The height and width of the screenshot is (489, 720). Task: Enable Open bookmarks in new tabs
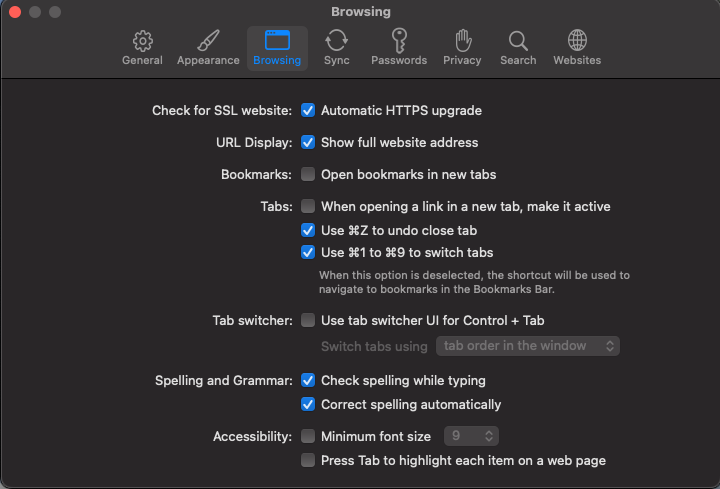click(x=309, y=174)
